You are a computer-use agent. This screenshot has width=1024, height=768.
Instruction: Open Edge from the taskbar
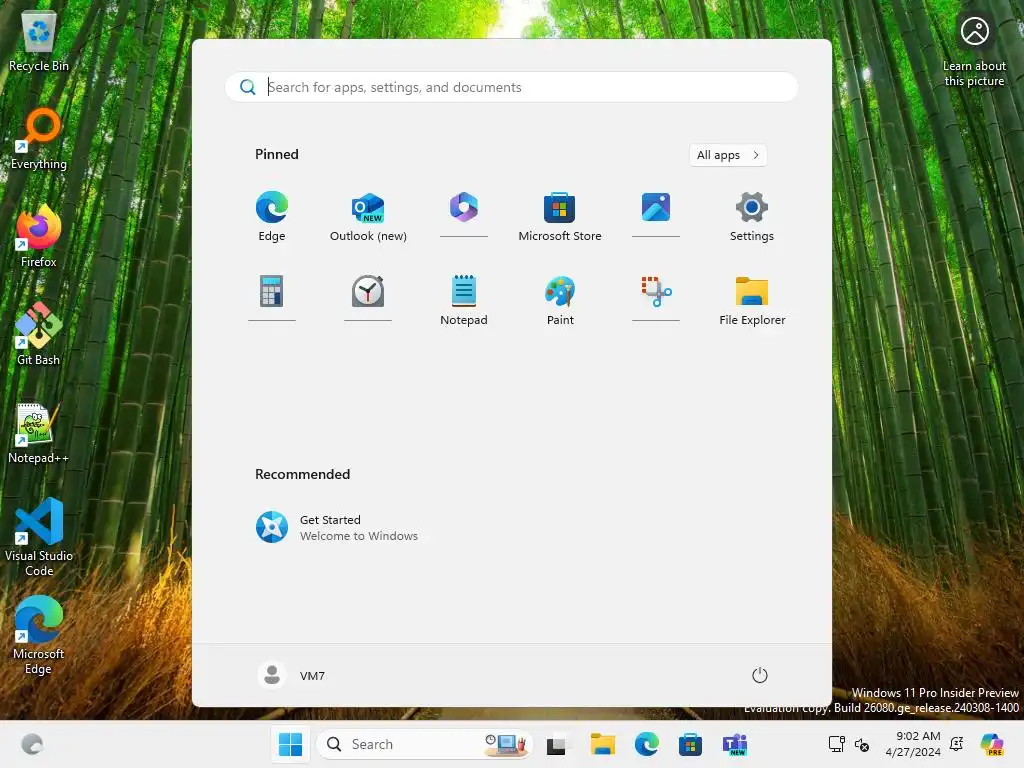click(647, 744)
